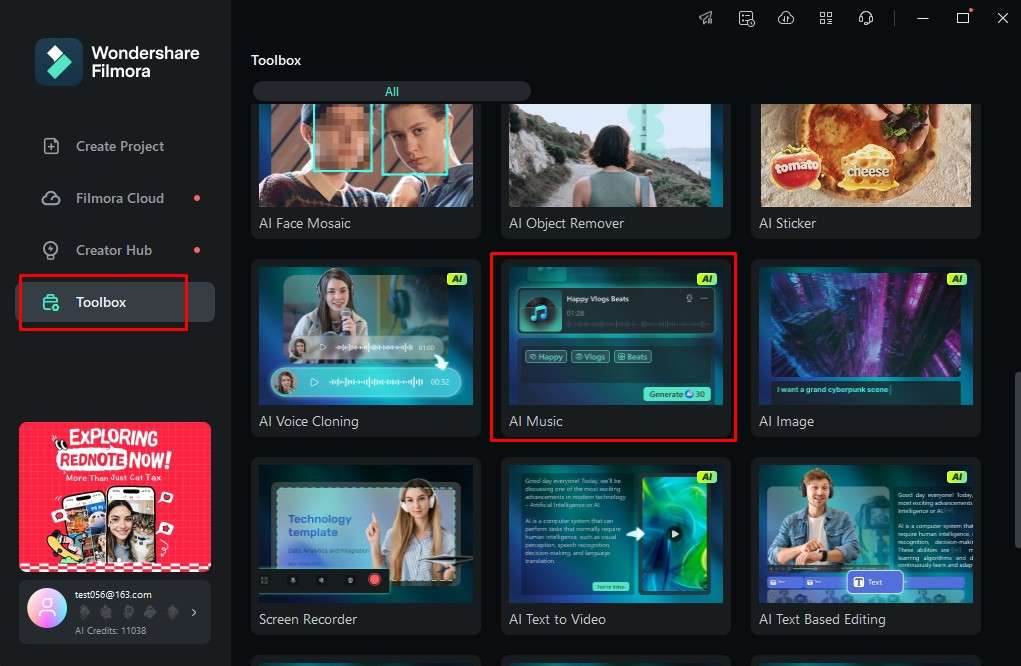
Task: Expand account details with chevron arrow
Action: [194, 612]
